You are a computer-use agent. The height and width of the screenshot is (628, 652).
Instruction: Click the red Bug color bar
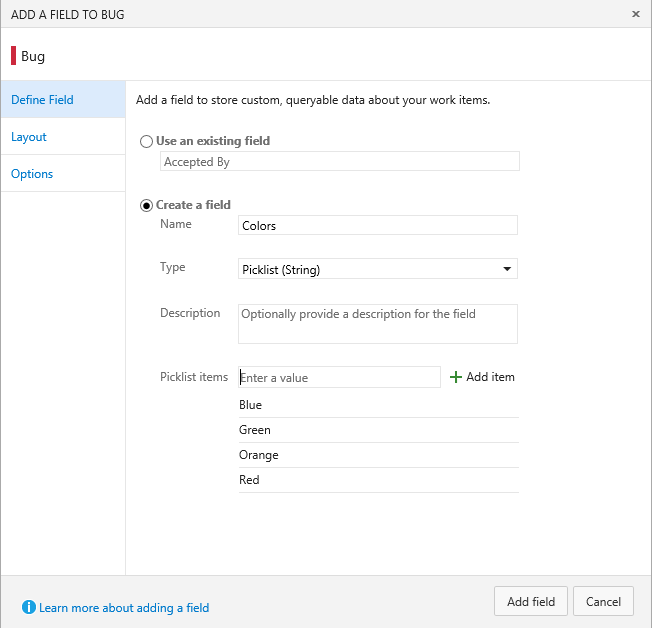pyautogui.click(x=14, y=56)
